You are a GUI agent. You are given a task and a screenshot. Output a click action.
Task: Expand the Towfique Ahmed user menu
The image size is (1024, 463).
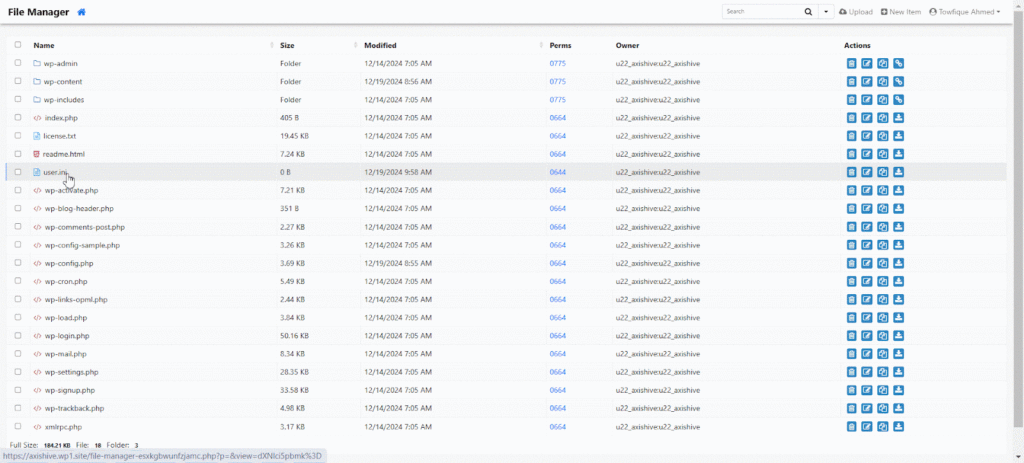964,12
